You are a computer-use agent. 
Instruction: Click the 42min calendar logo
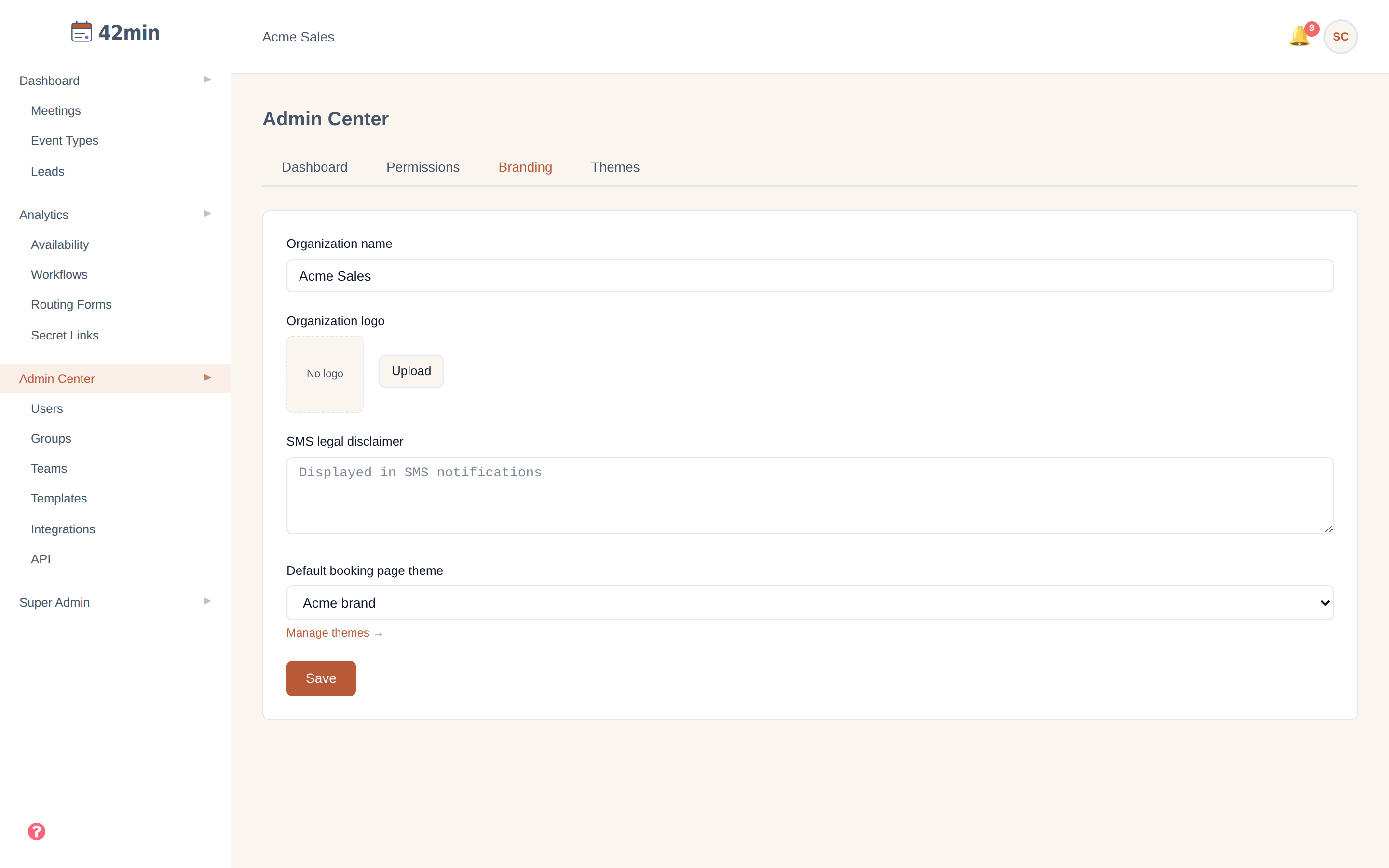115,32
